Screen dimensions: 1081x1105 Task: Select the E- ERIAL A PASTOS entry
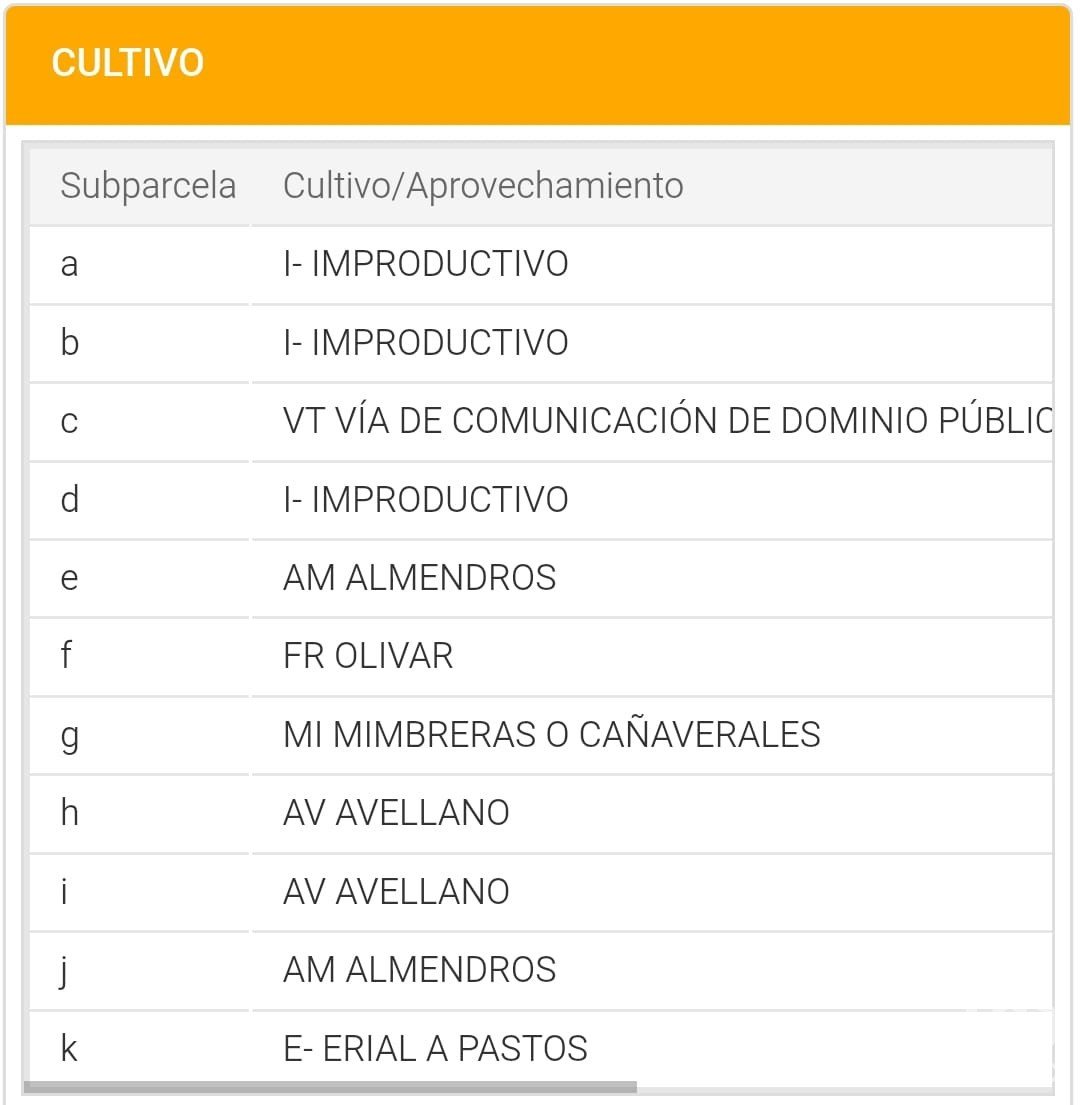point(435,1048)
